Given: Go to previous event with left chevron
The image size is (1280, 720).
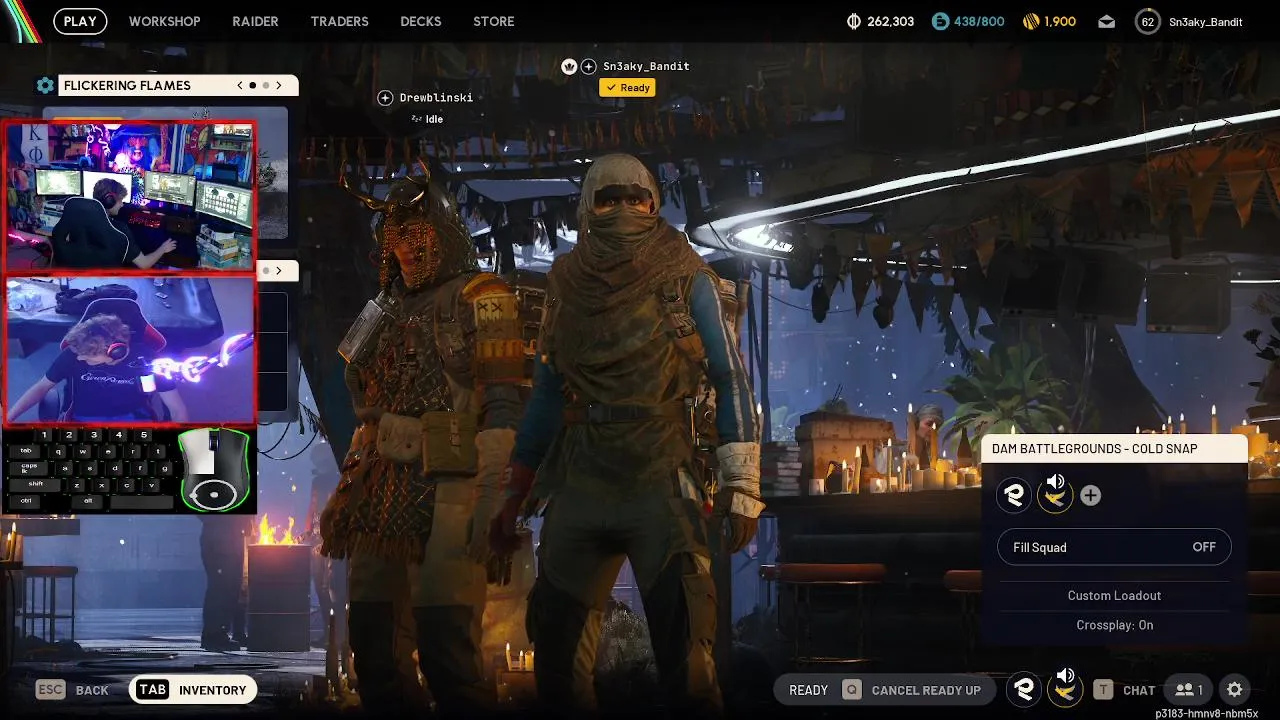Looking at the screenshot, I should pyautogui.click(x=240, y=85).
